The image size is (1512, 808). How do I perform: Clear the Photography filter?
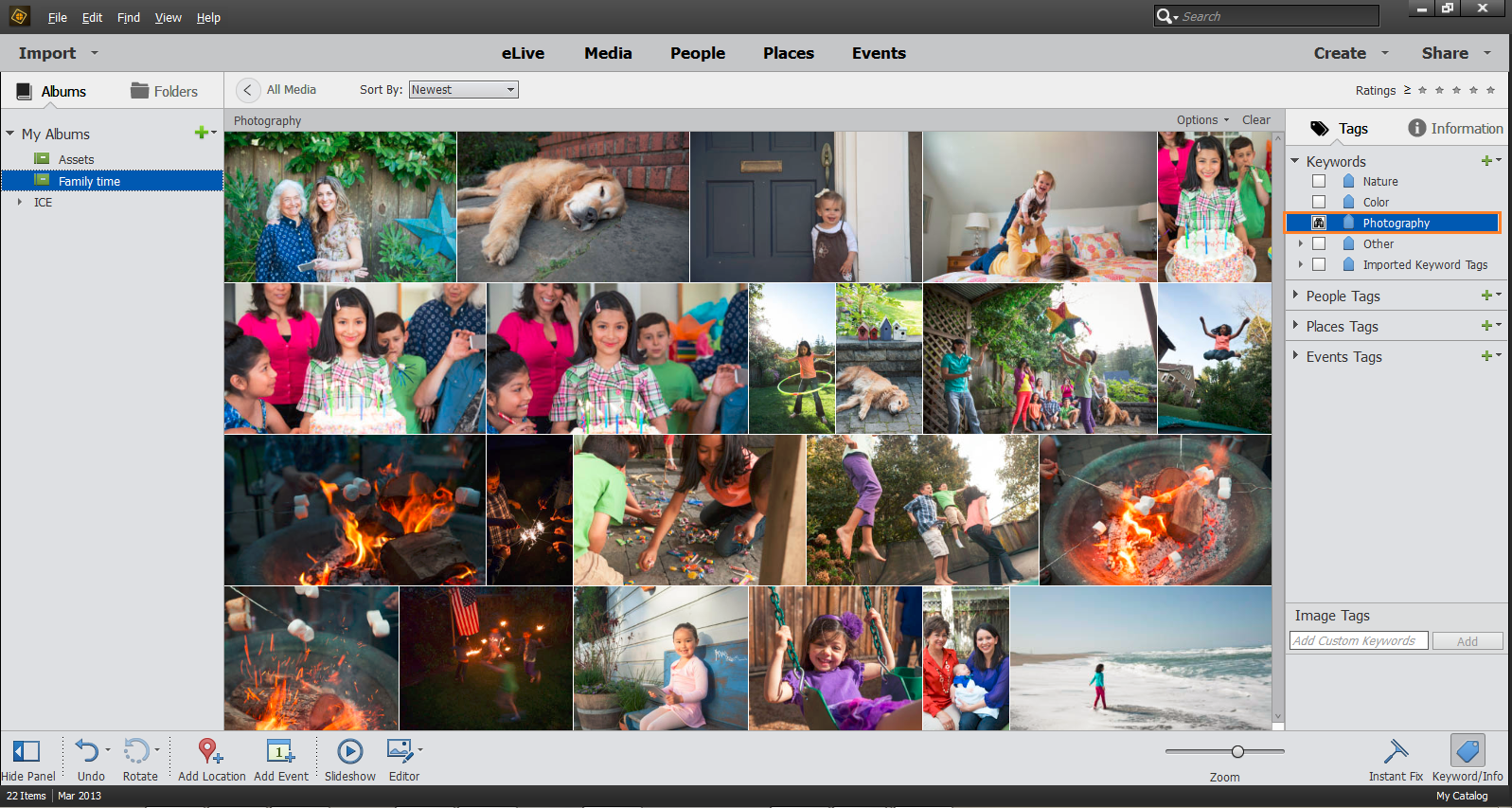click(1255, 120)
